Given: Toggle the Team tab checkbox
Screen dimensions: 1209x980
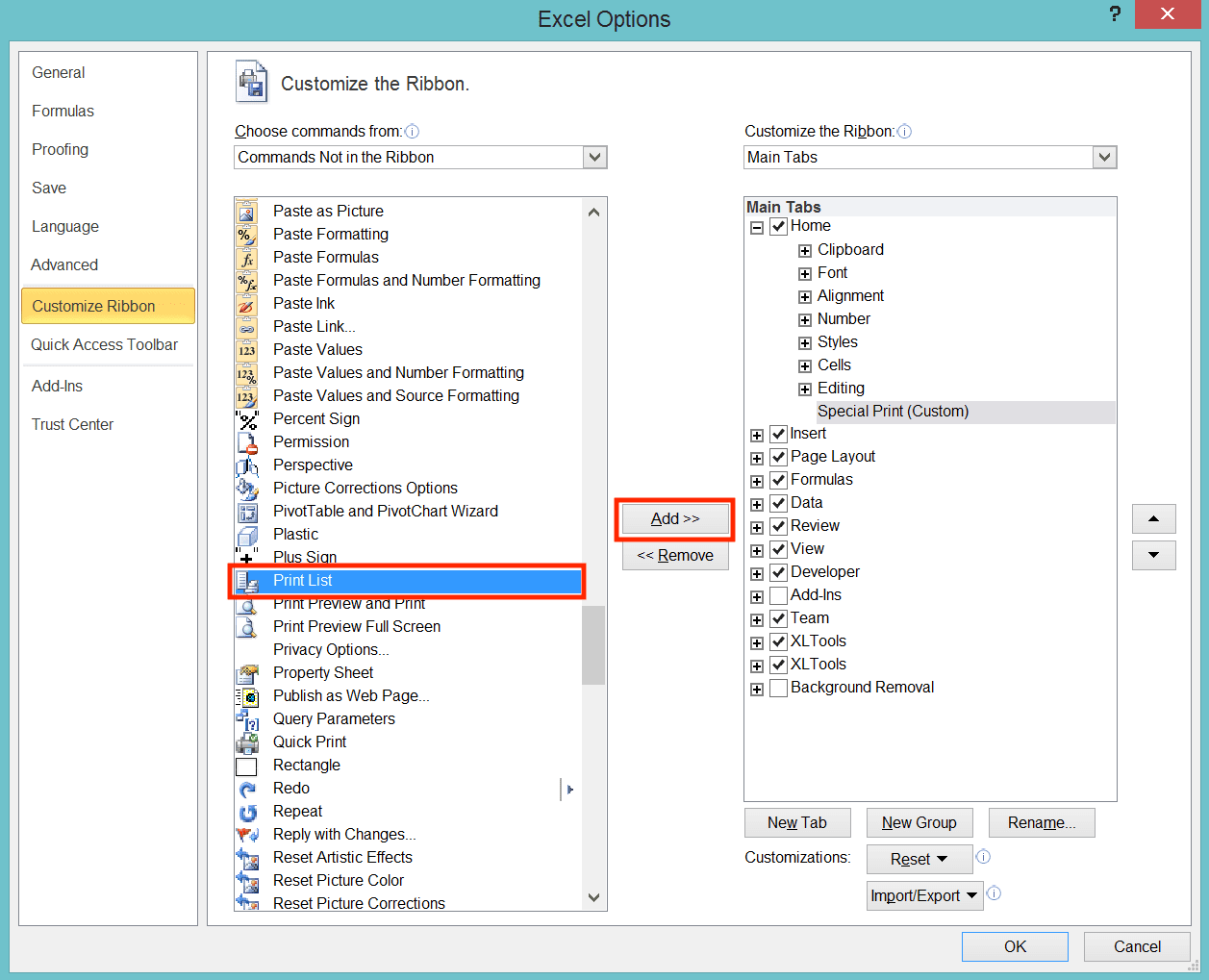Looking at the screenshot, I should pyautogui.click(x=779, y=618).
